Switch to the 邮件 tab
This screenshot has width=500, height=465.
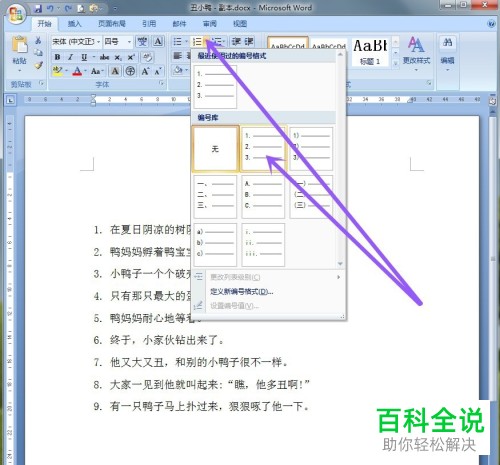tap(179, 24)
